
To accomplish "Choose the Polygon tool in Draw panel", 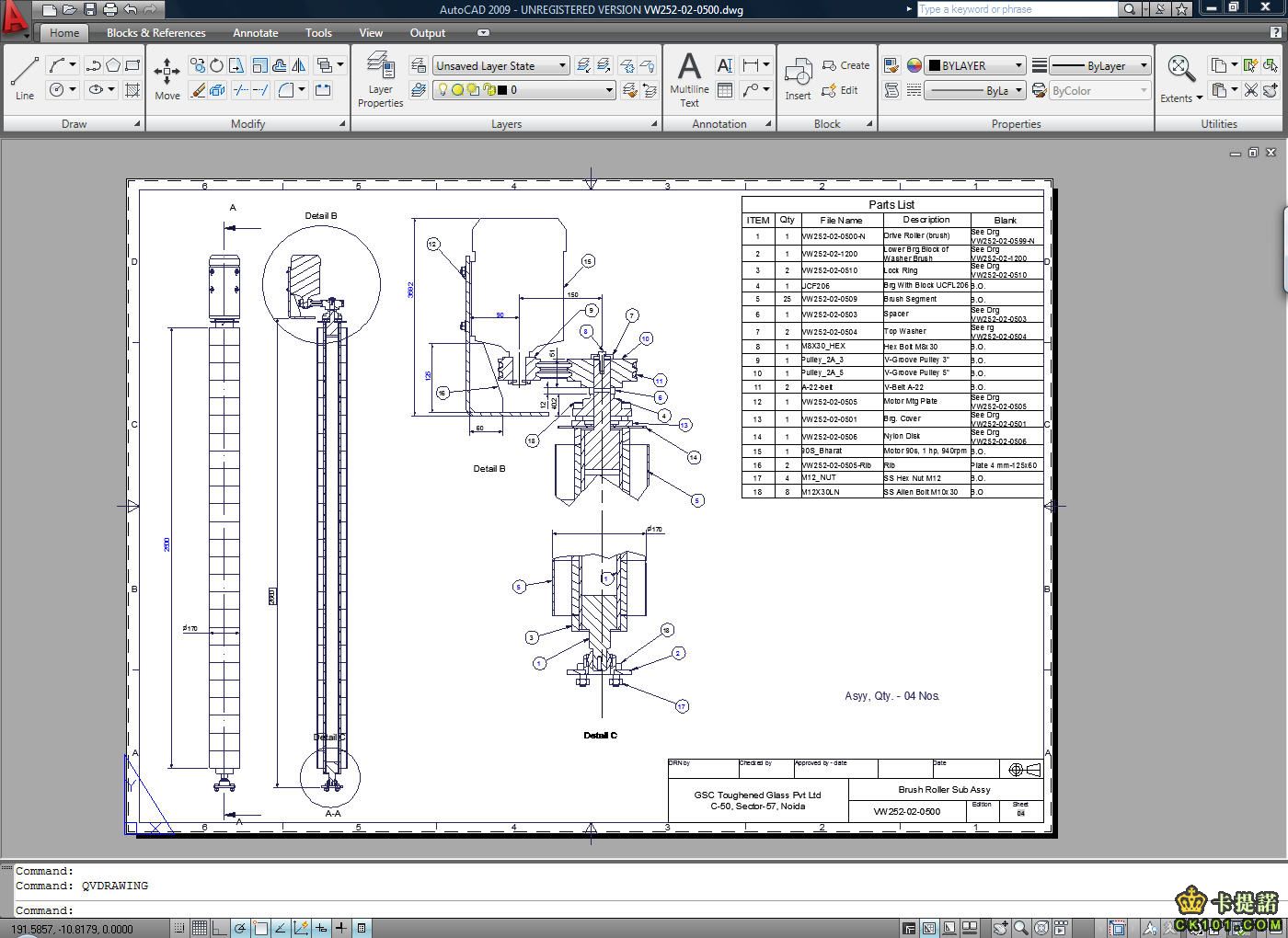I will [x=112, y=65].
